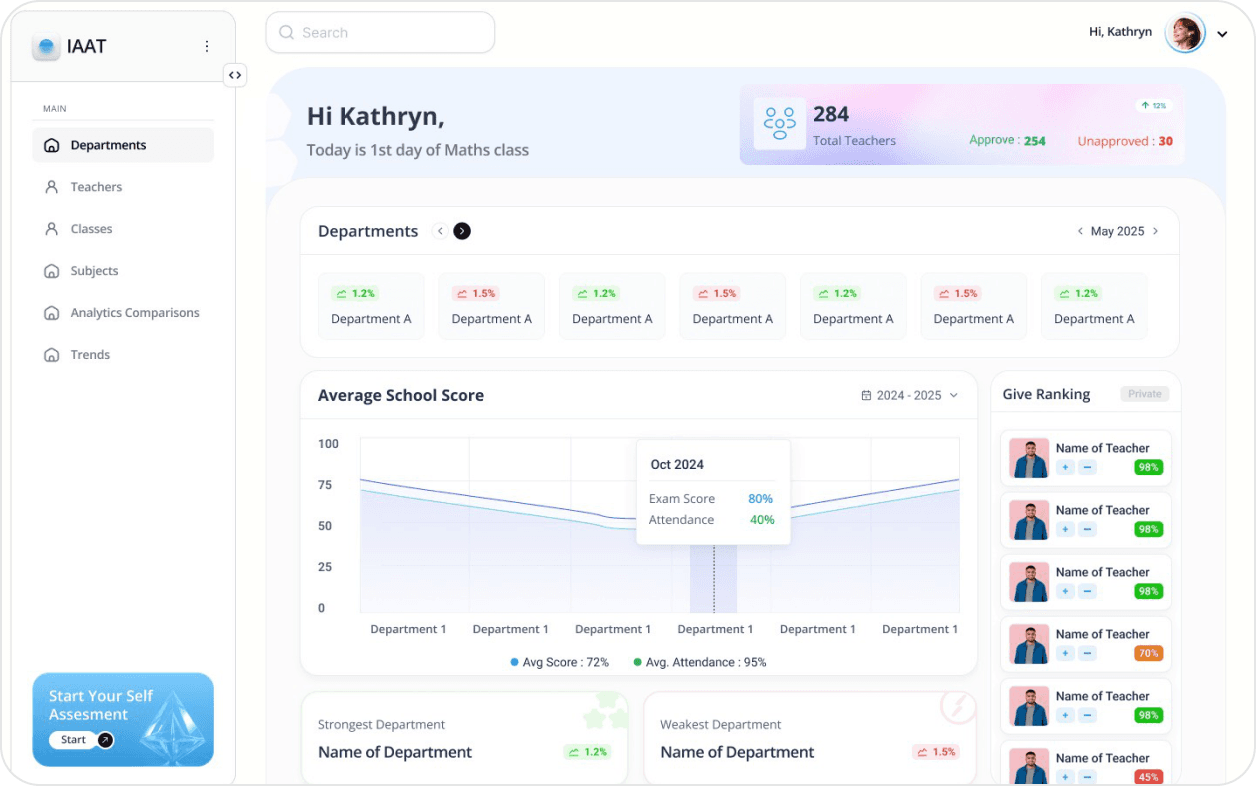
Task: Open the three-dot menu beside IAAT
Action: (207, 46)
